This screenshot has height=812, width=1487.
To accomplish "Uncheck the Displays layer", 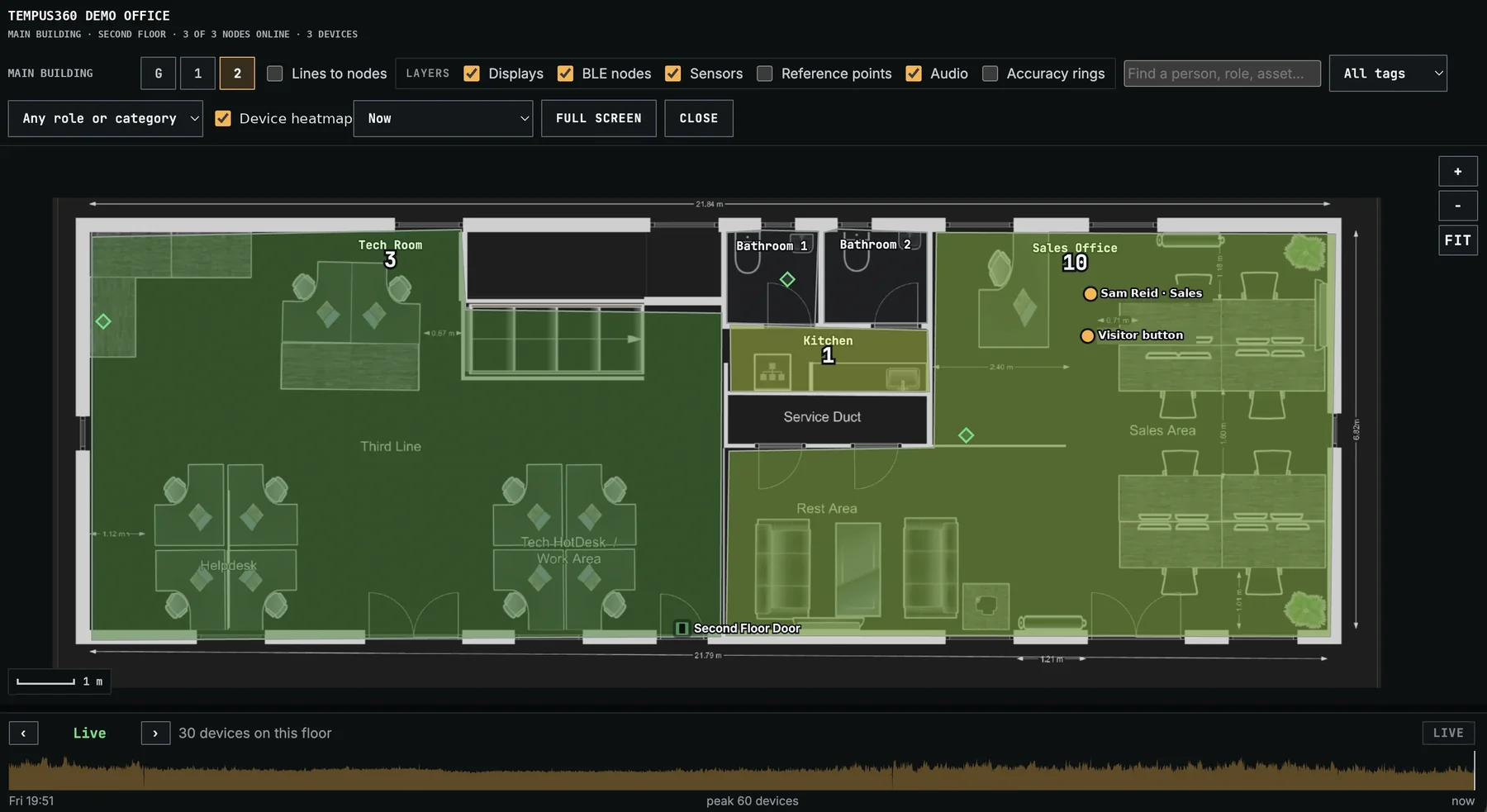I will (x=472, y=74).
